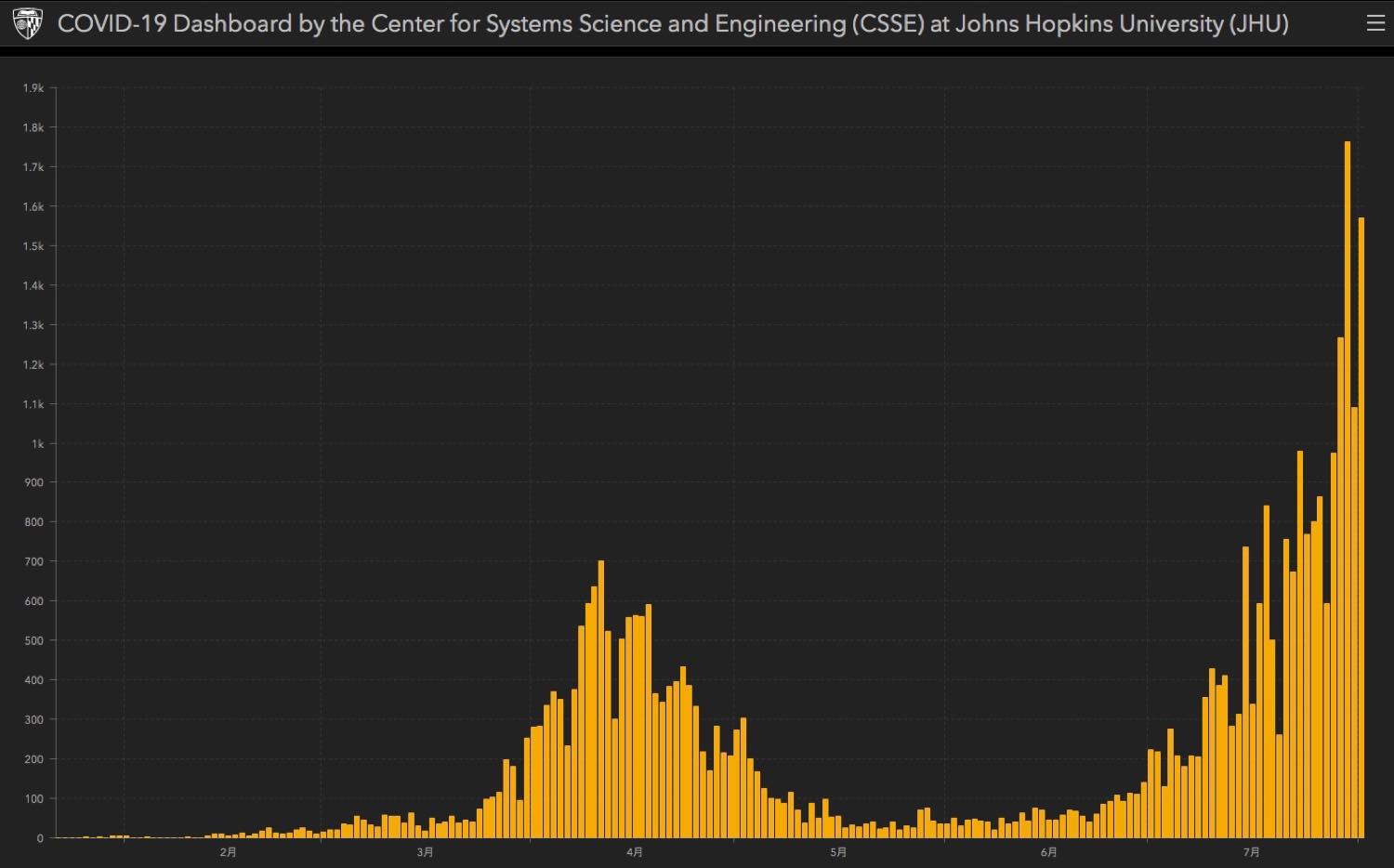Click the 900 y-axis label

34,482
